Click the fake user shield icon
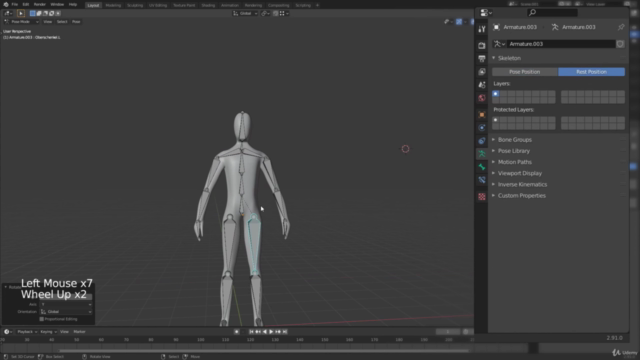Viewport: 640px width, 360px height. tap(620, 44)
